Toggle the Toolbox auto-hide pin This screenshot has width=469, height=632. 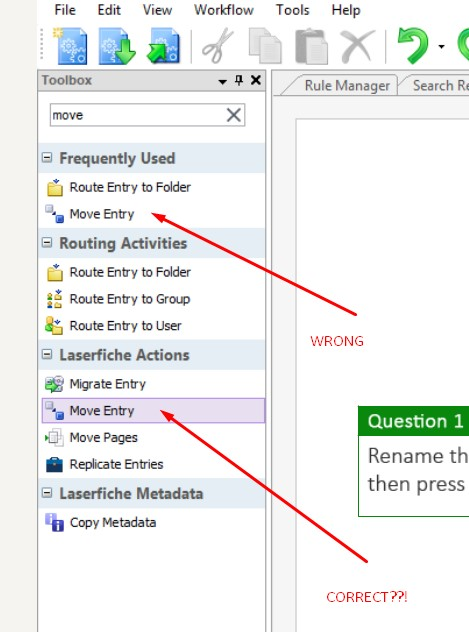click(x=239, y=80)
